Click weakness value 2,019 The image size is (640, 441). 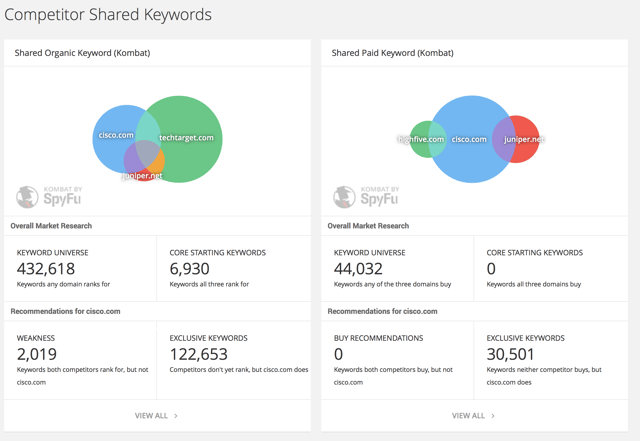coord(37,354)
